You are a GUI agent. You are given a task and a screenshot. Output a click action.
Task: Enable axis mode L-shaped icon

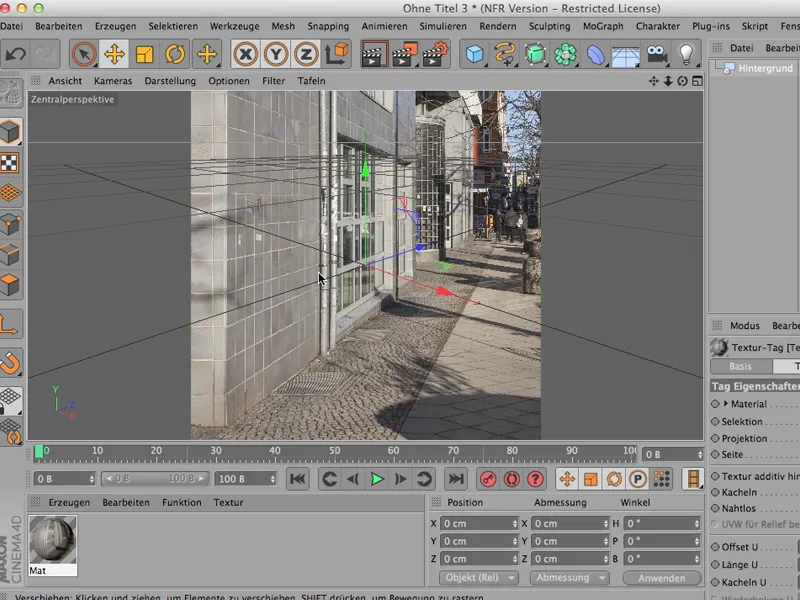click(9, 324)
